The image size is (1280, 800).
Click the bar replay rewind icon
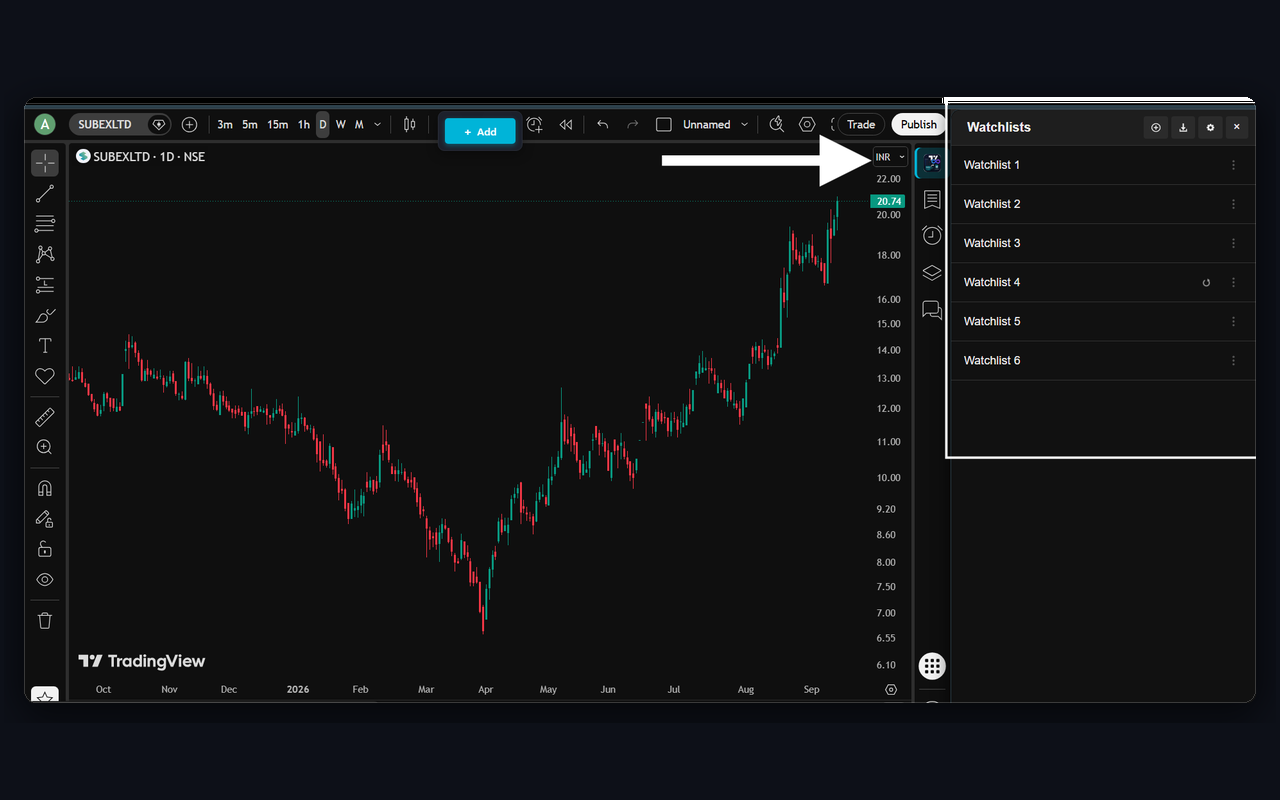coord(566,125)
